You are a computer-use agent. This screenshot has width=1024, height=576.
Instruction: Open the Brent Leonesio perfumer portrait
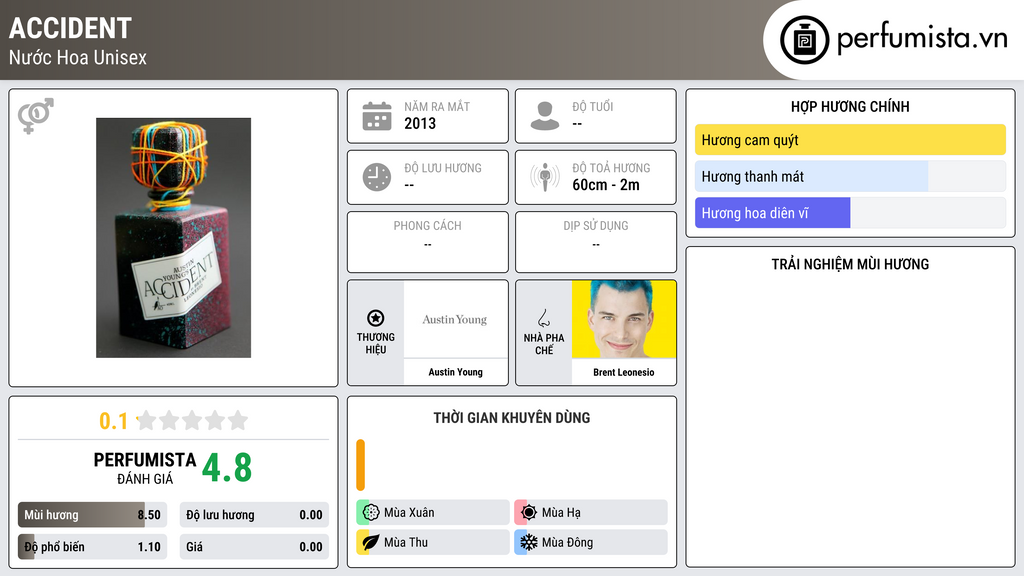(x=624, y=319)
